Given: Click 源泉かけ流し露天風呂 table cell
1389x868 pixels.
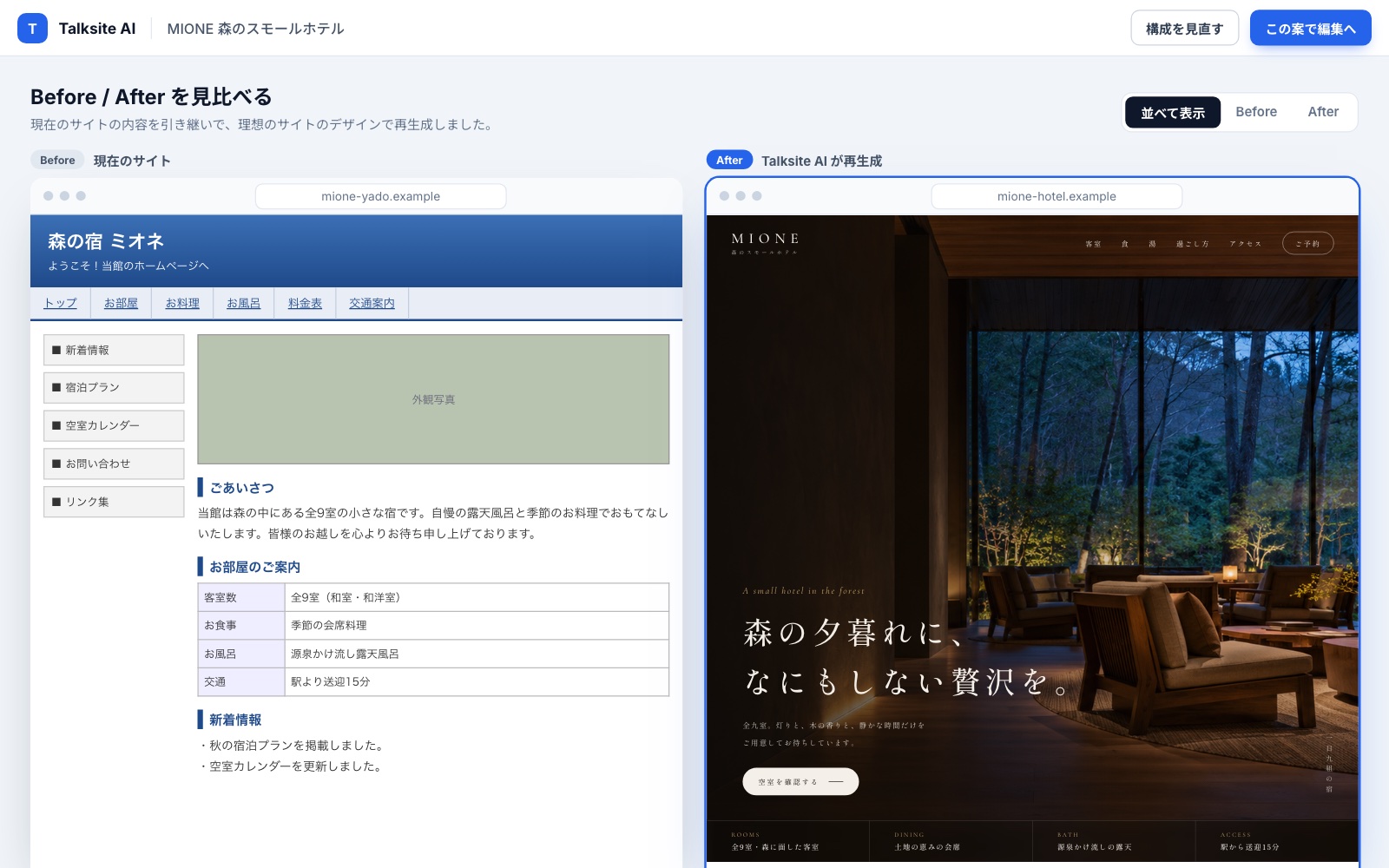Looking at the screenshot, I should 477,654.
